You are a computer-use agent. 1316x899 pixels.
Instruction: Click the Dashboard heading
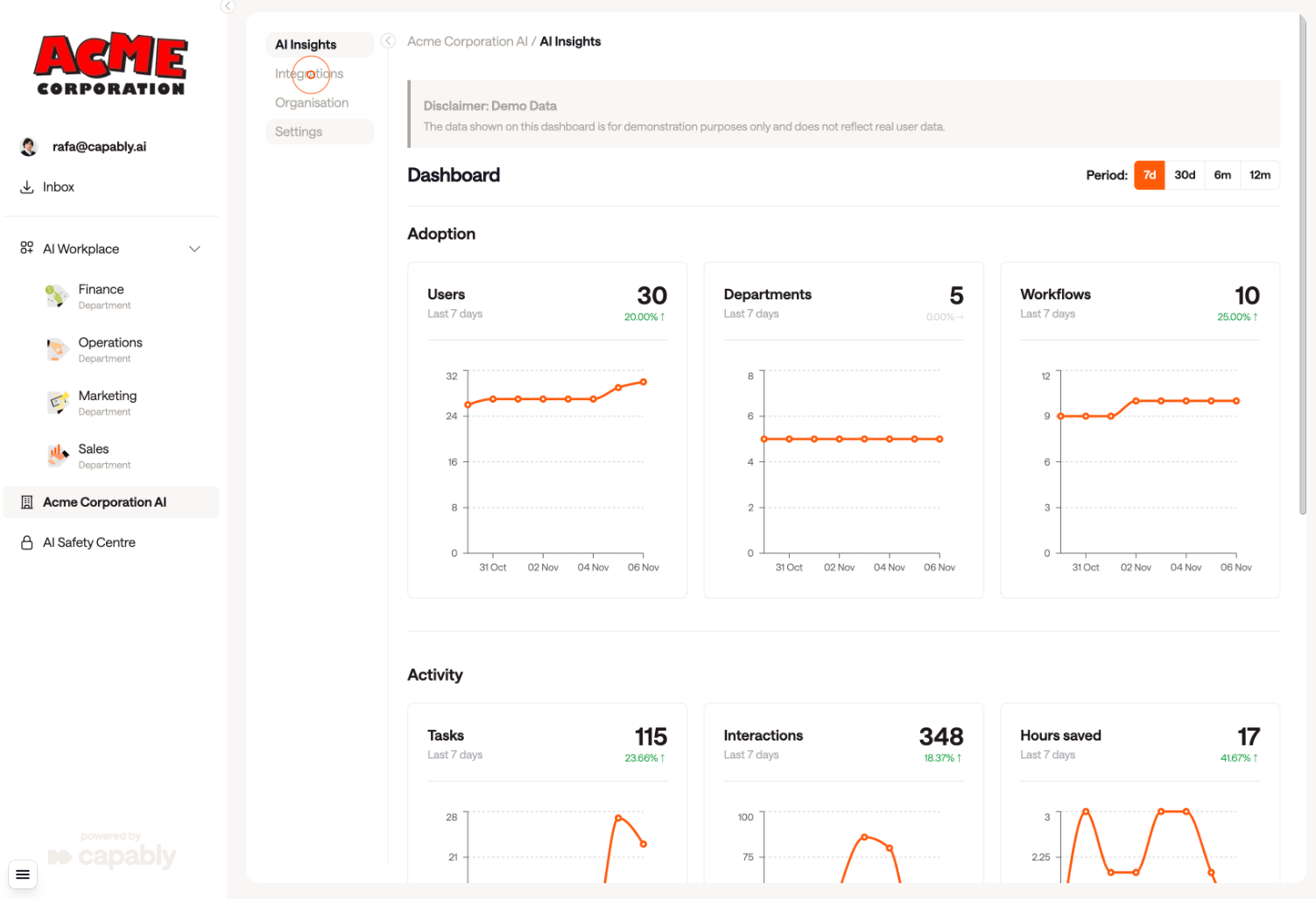coord(454,175)
